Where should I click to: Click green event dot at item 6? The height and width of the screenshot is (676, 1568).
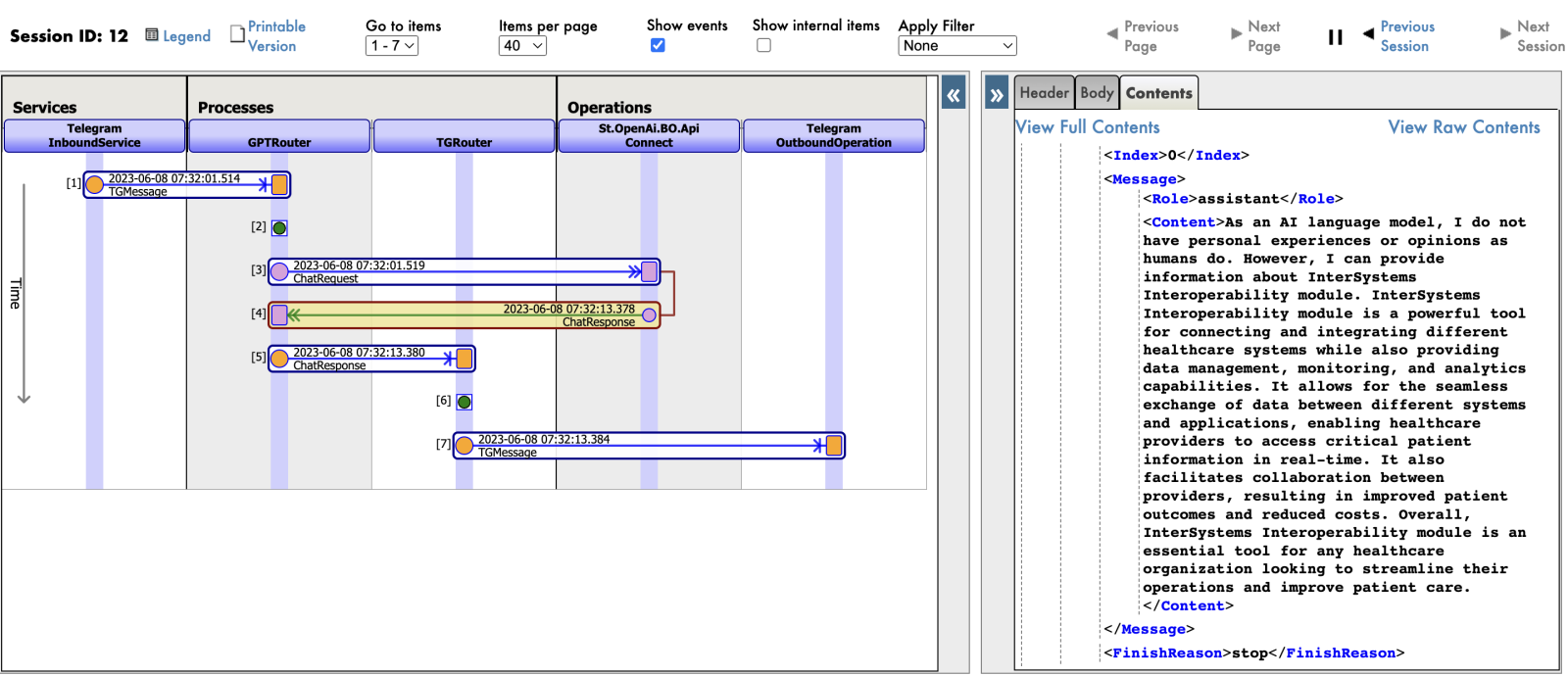[465, 402]
